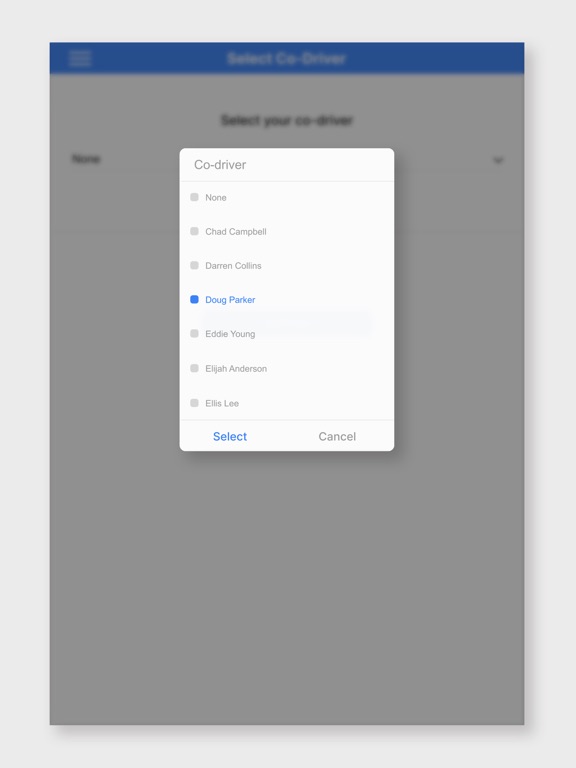The image size is (576, 768).
Task: Click the 'Darren Collins' name label
Action: click(x=233, y=265)
